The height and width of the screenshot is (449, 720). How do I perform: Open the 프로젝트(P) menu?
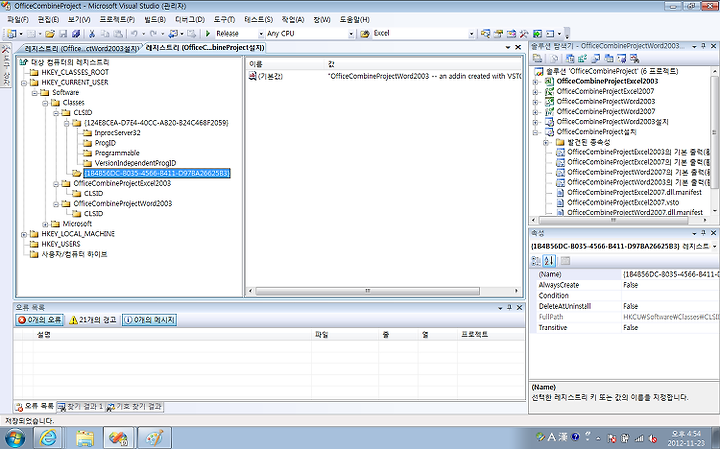tap(117, 19)
